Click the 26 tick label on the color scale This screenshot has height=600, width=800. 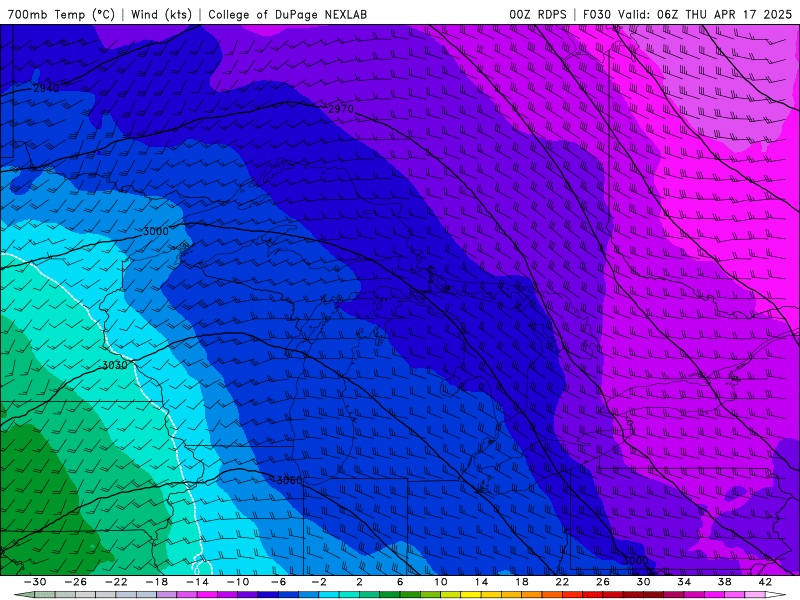(603, 582)
